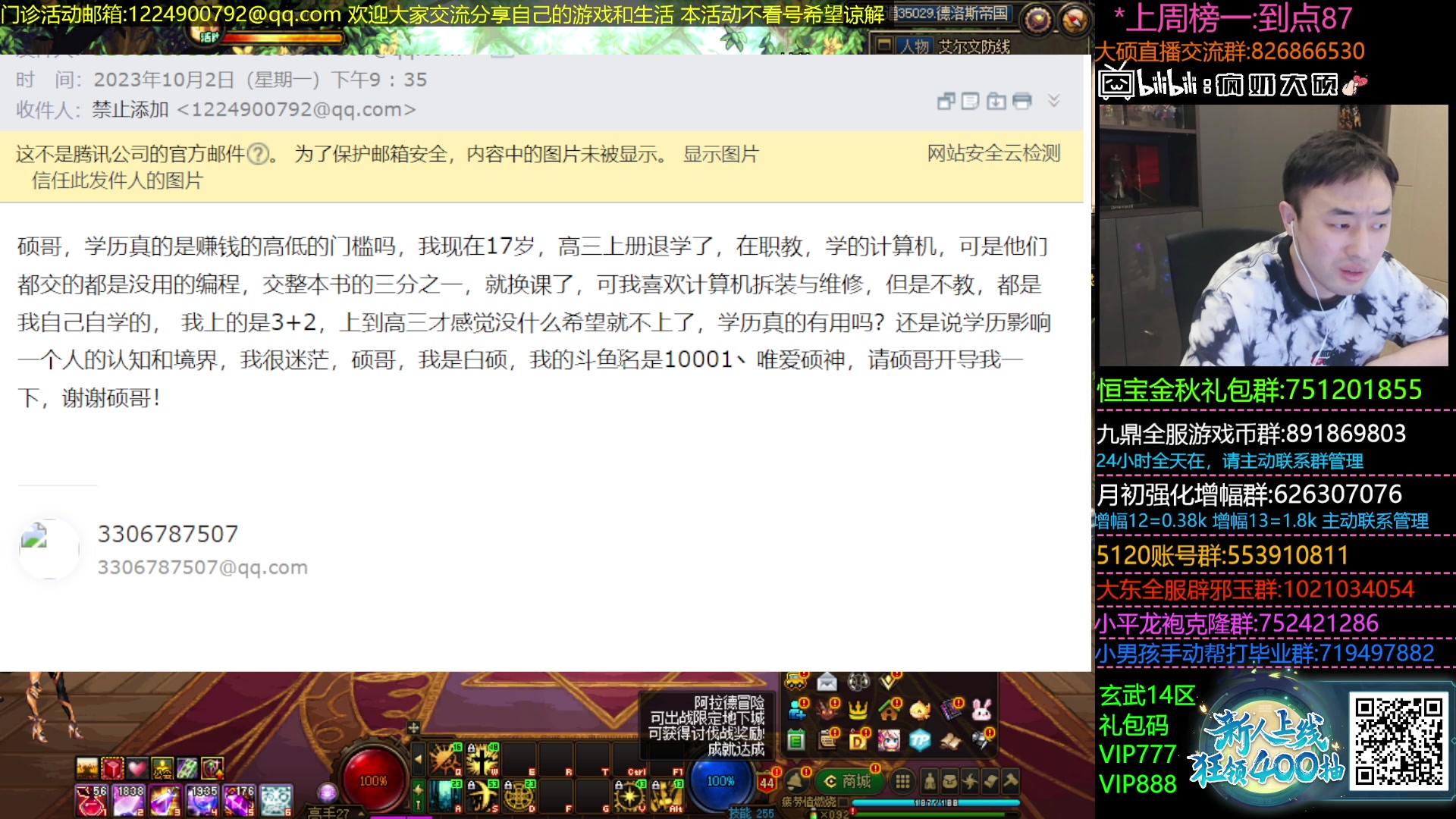The width and height of the screenshot is (1456, 819).
Task: Click the save-mail folder icon in the email toolbar
Action: coord(996,101)
